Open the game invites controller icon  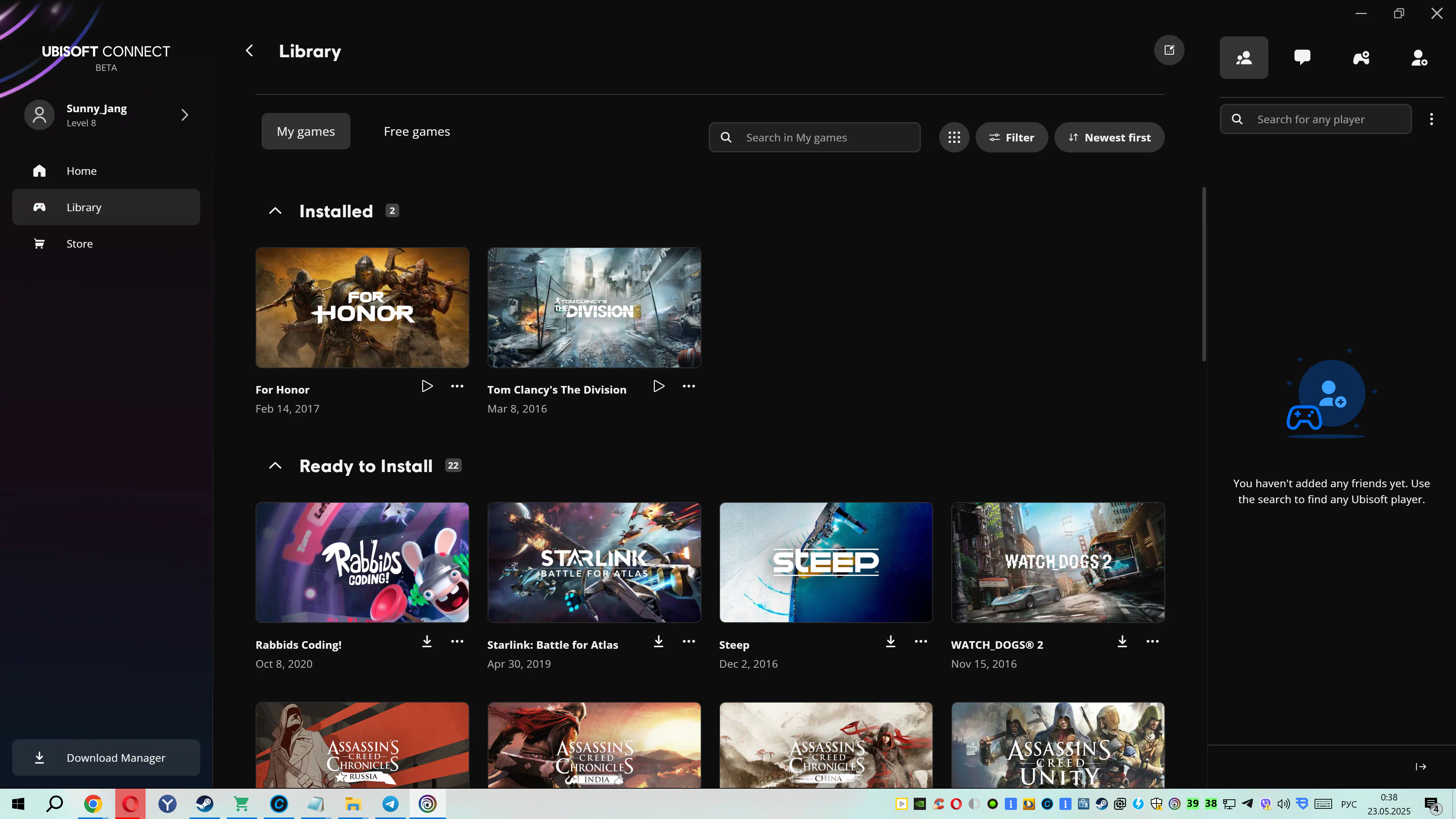click(x=1361, y=58)
